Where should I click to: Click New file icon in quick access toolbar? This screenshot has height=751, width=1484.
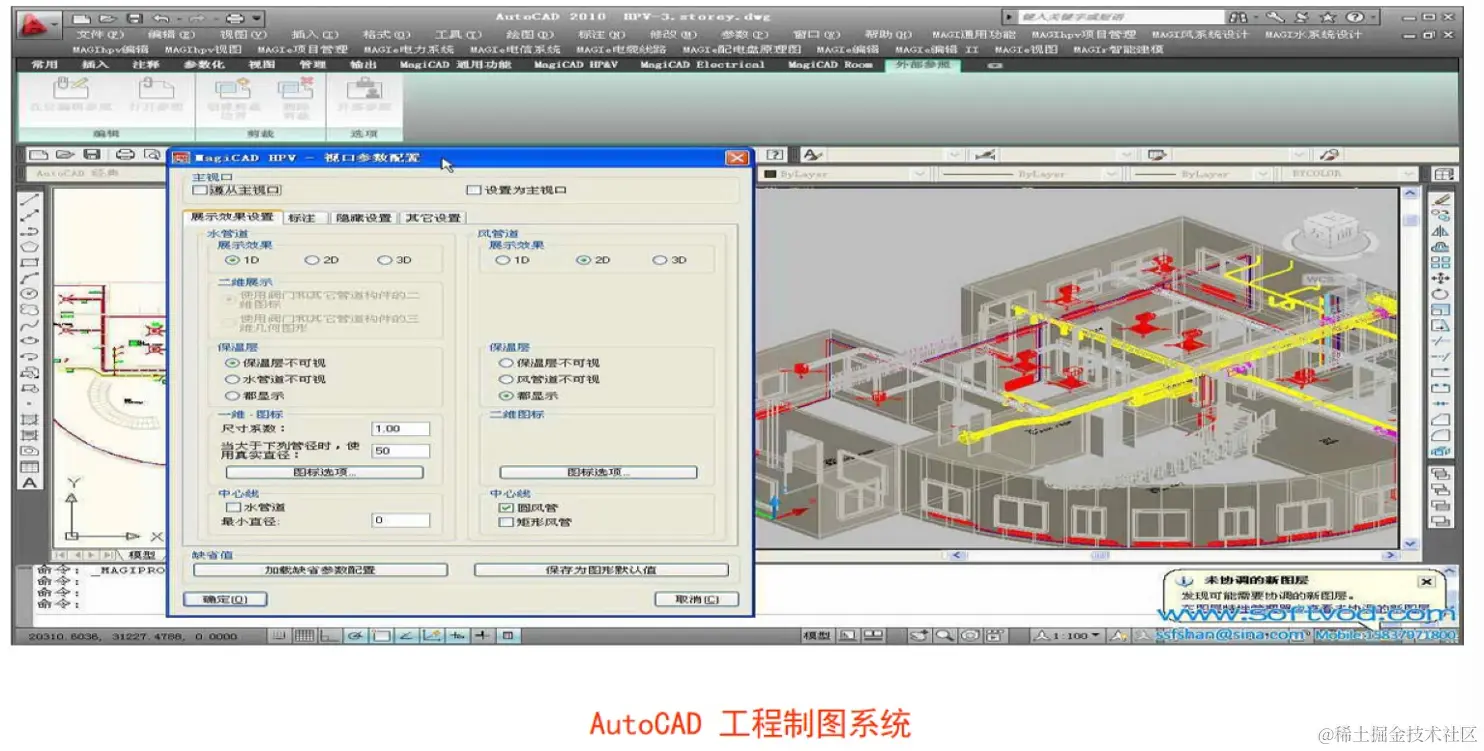coord(82,19)
